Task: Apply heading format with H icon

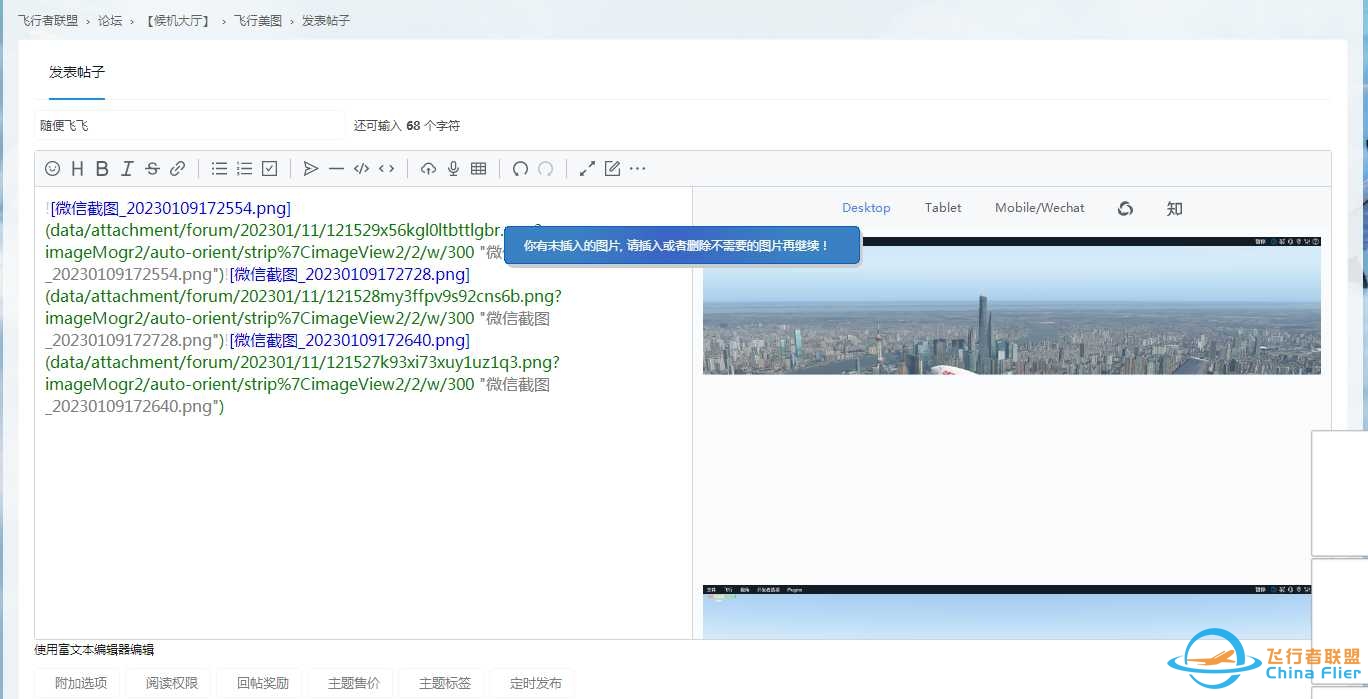Action: tap(77, 169)
